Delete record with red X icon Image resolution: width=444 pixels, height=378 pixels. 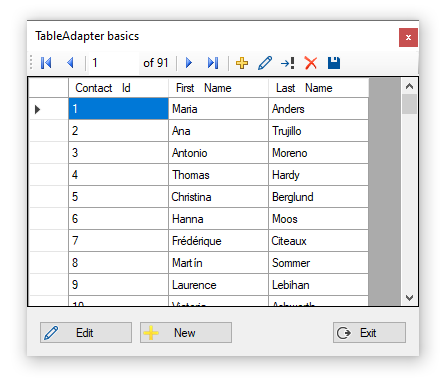pyautogui.click(x=311, y=63)
